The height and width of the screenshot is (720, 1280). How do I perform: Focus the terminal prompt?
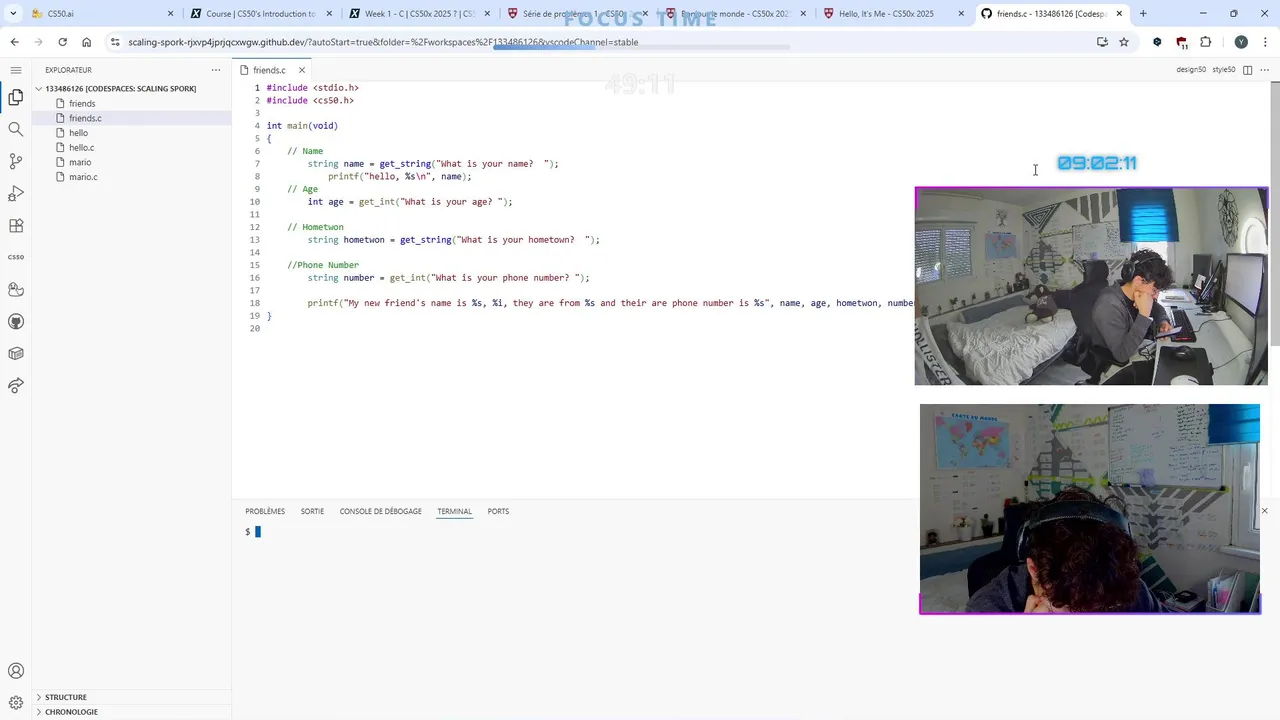pyautogui.click(x=258, y=532)
